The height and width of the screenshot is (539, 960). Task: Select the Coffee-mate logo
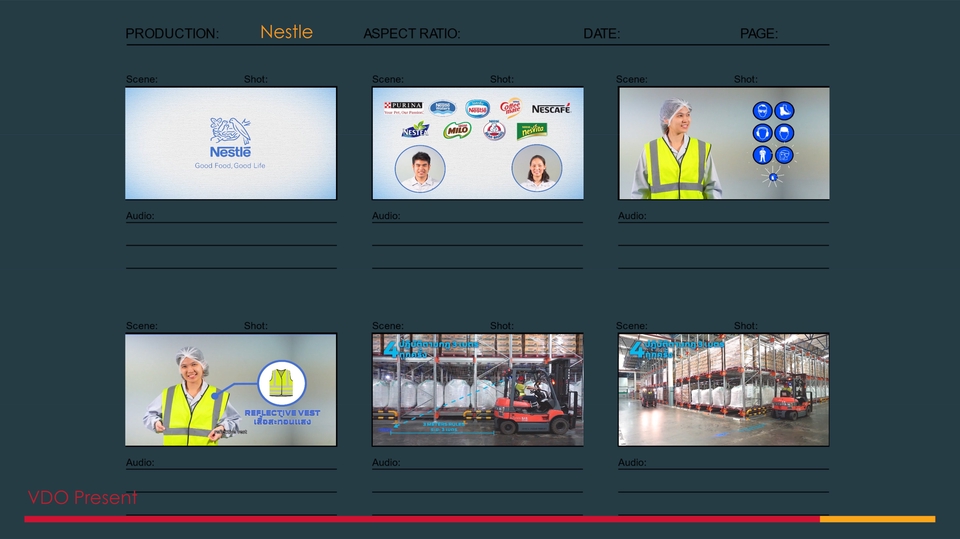(x=511, y=108)
